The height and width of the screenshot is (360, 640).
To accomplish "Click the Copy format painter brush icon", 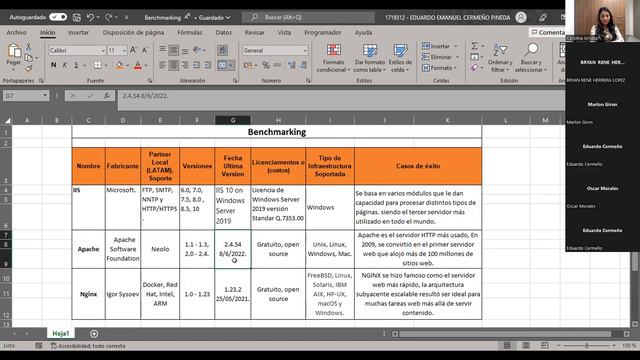I will (x=29, y=68).
